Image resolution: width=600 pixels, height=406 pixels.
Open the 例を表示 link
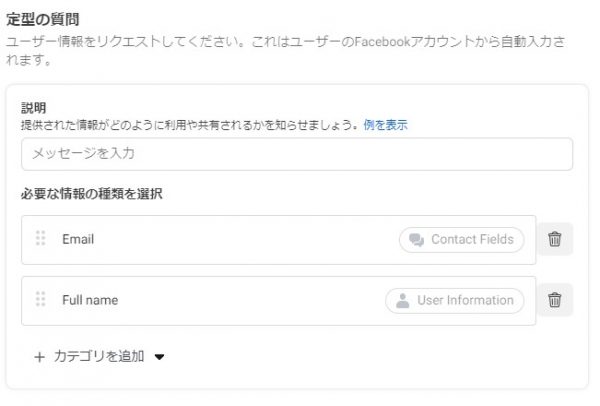pos(385,125)
